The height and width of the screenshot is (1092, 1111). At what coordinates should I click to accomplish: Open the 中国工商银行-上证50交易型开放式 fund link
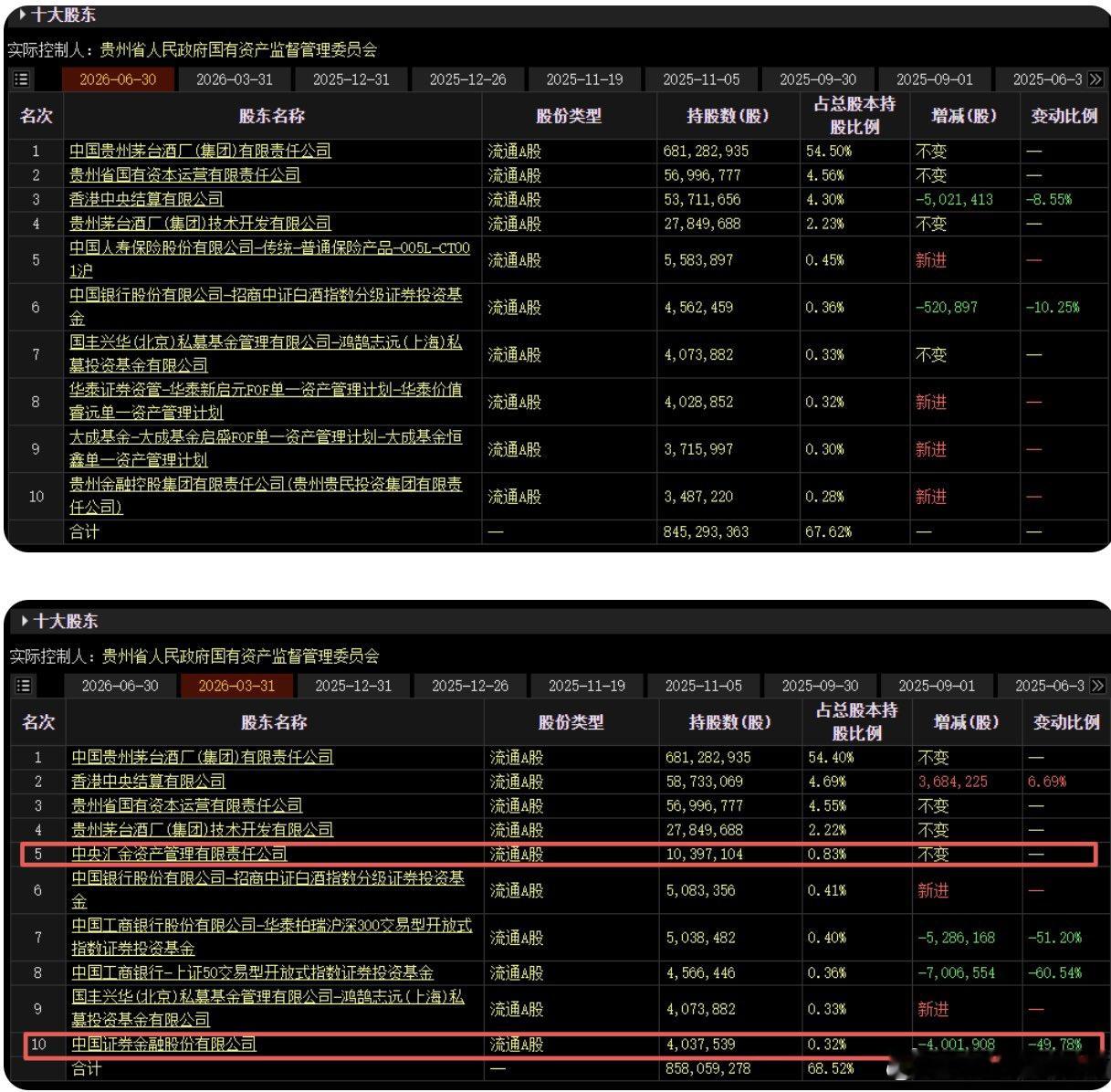[253, 973]
